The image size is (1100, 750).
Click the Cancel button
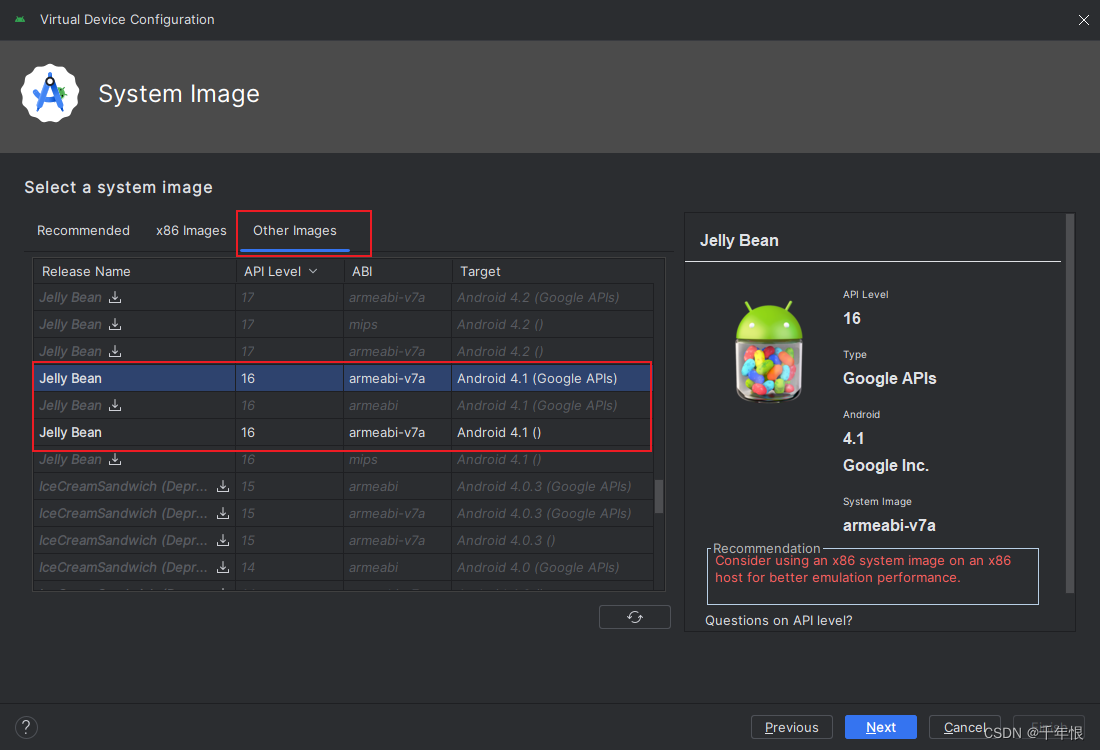(x=965, y=728)
